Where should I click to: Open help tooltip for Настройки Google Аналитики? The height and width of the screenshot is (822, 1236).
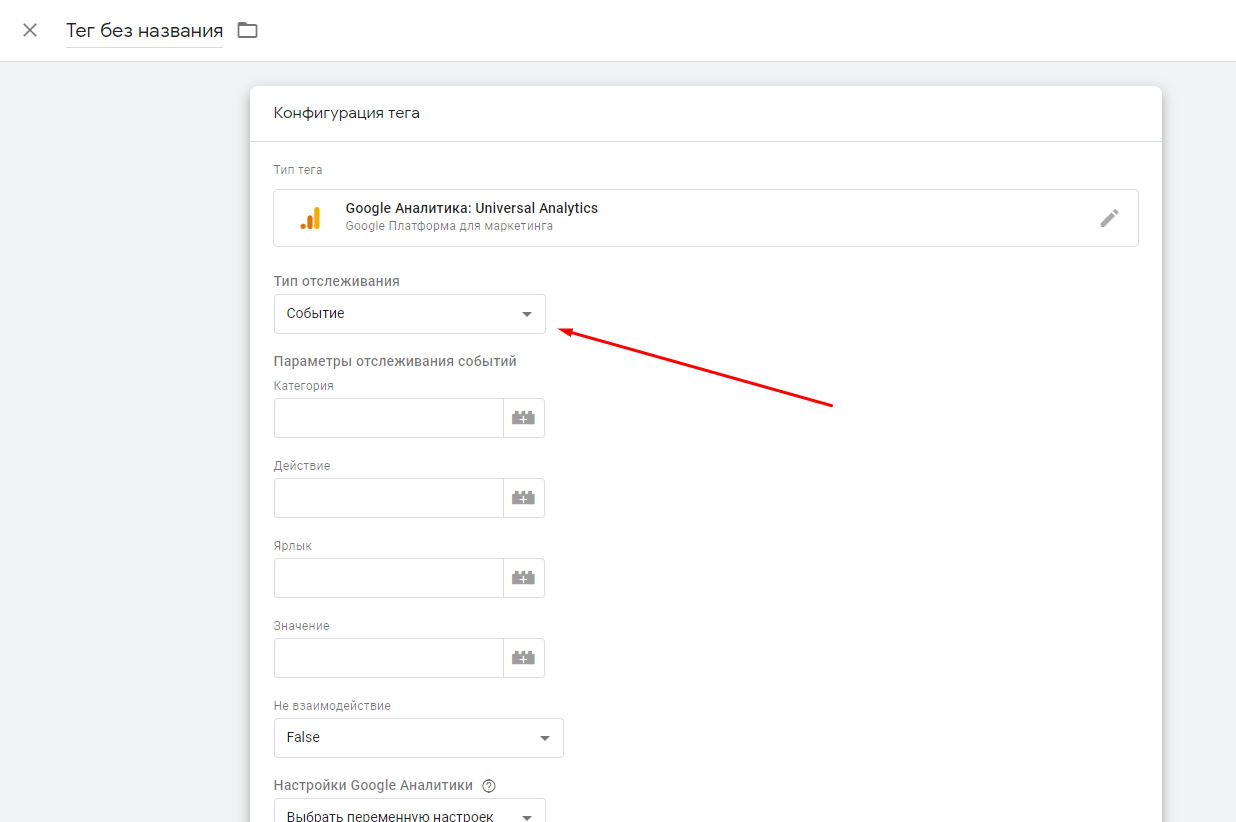tap(489, 786)
